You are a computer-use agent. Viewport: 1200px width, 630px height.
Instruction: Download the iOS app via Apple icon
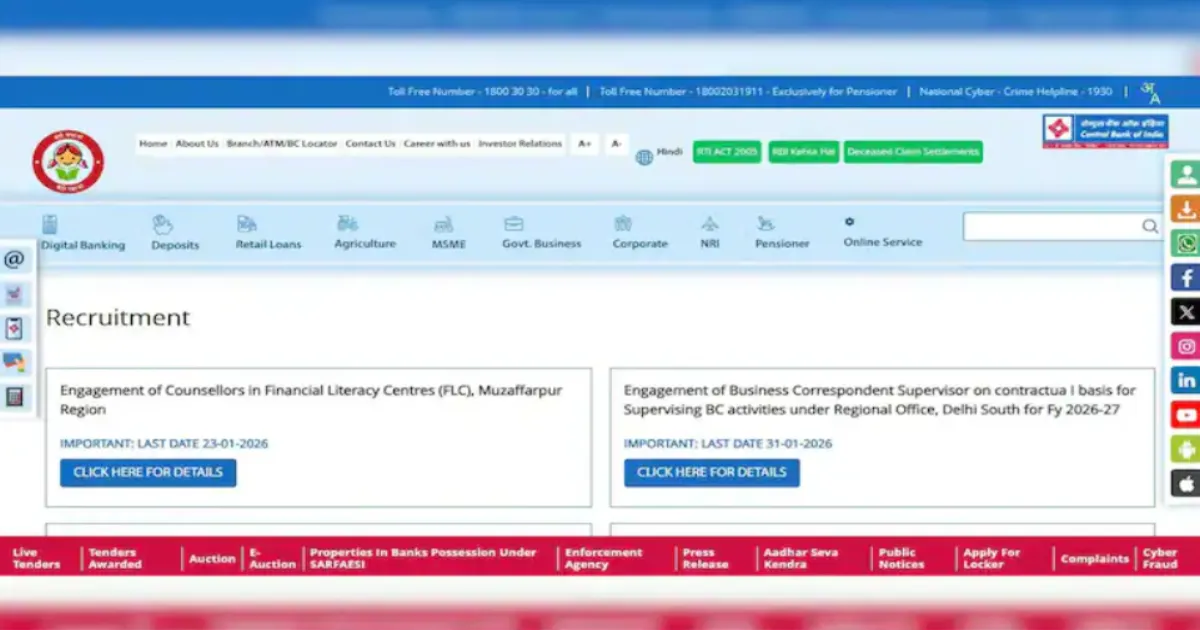(1184, 483)
